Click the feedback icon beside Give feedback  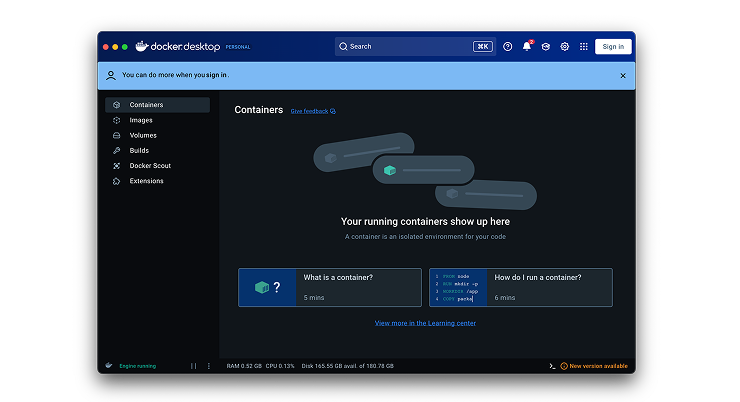[x=333, y=111]
